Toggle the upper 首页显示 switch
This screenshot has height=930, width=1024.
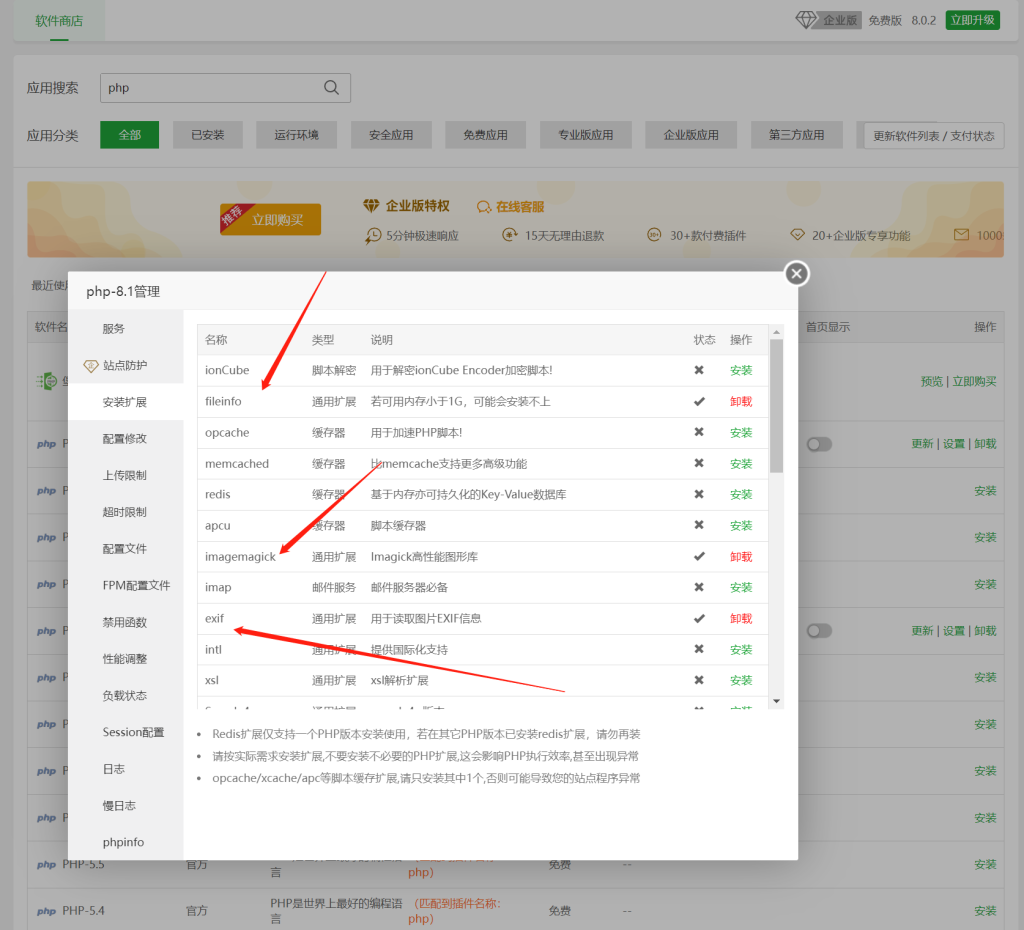[819, 443]
